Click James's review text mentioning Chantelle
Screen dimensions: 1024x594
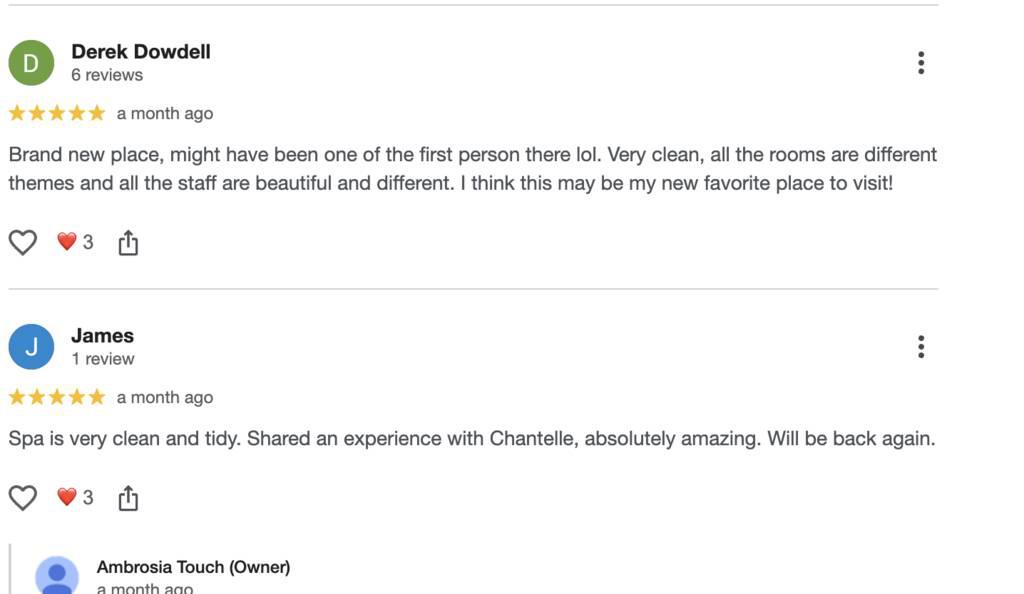(472, 438)
